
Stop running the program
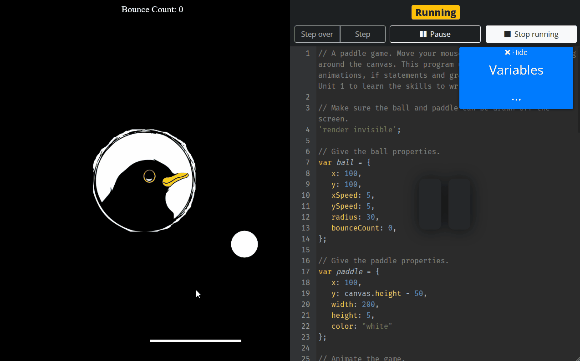(x=531, y=34)
